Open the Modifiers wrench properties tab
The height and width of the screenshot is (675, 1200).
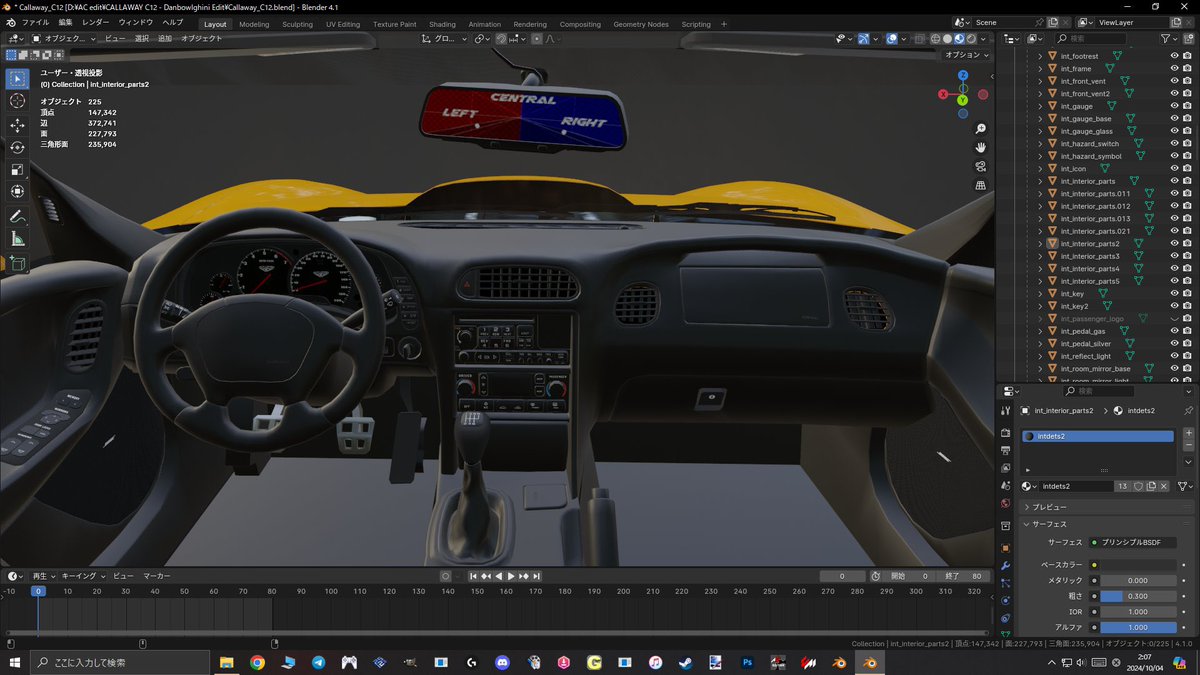[1005, 566]
